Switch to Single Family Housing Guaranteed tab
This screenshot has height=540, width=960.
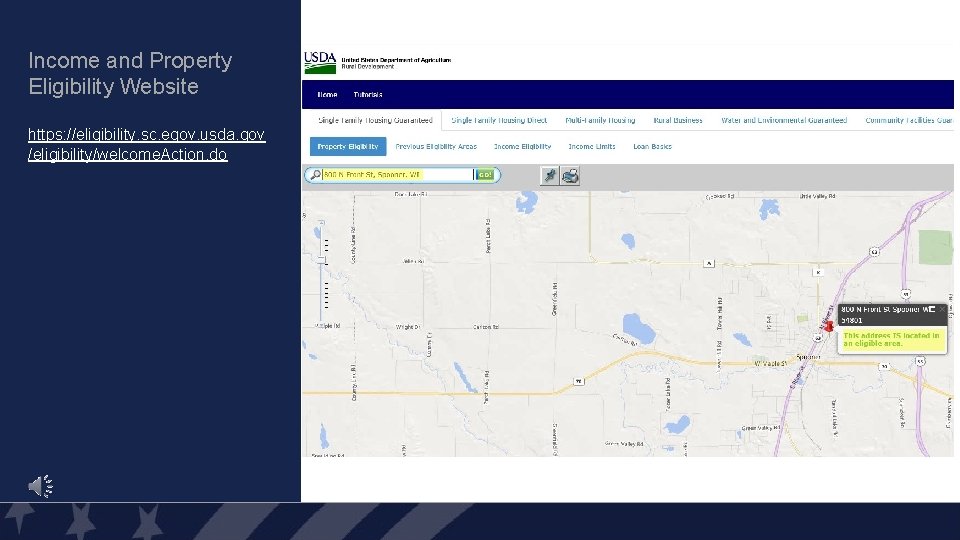[x=375, y=121]
